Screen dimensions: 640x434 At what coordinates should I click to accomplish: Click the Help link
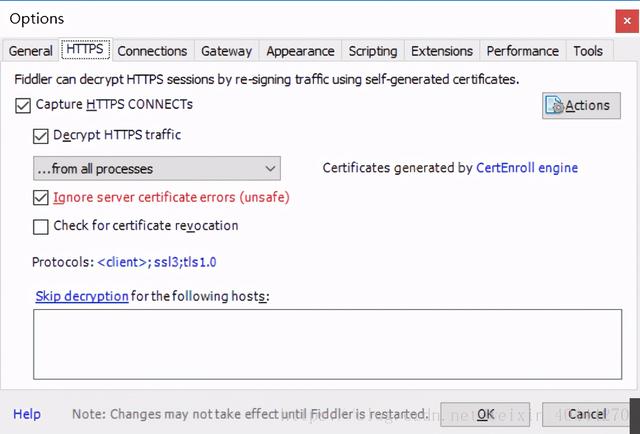tap(27, 414)
